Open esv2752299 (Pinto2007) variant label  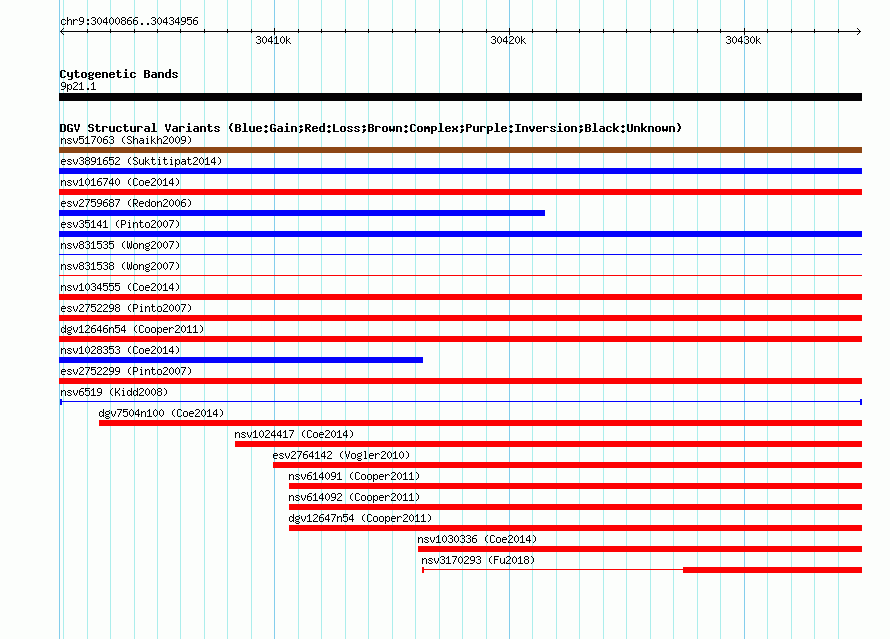click(126, 371)
